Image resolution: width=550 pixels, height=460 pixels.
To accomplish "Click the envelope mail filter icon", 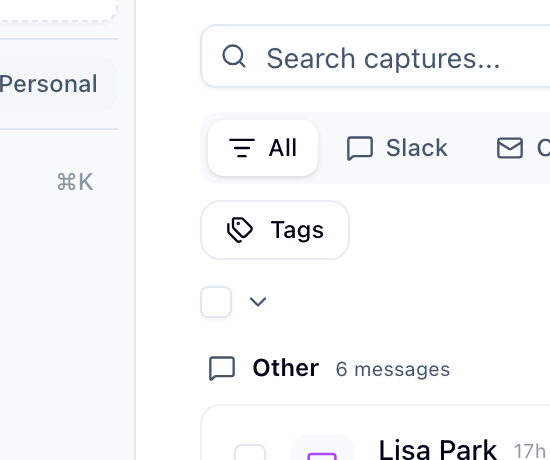I will [510, 148].
